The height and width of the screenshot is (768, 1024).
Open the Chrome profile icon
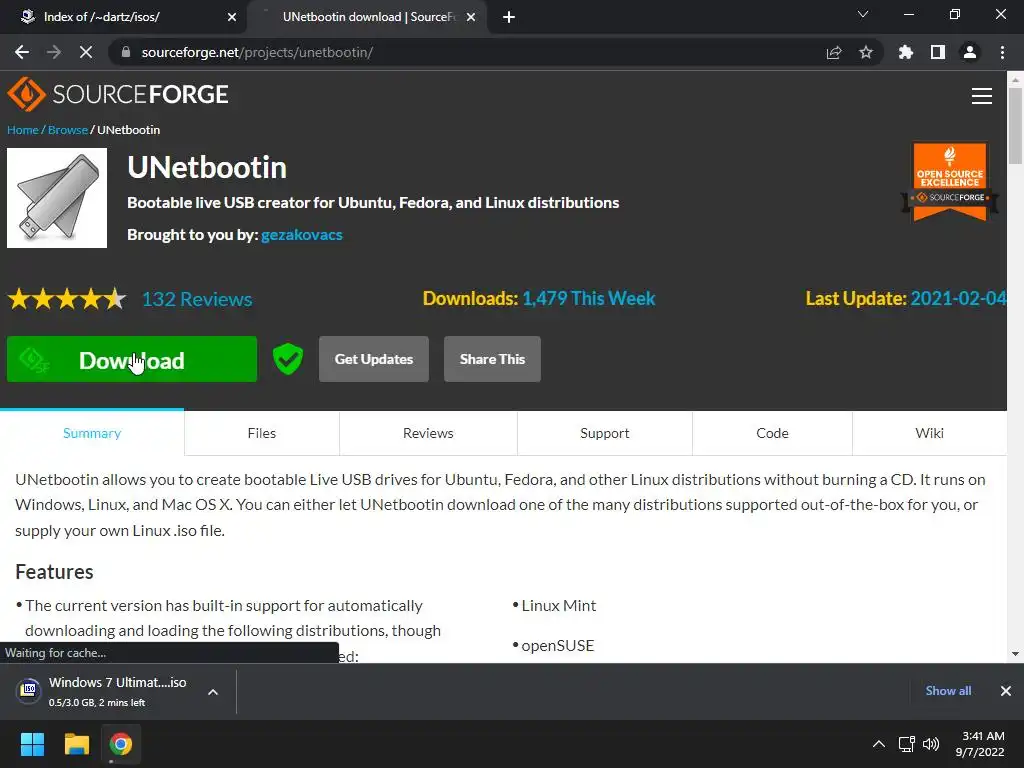970,52
